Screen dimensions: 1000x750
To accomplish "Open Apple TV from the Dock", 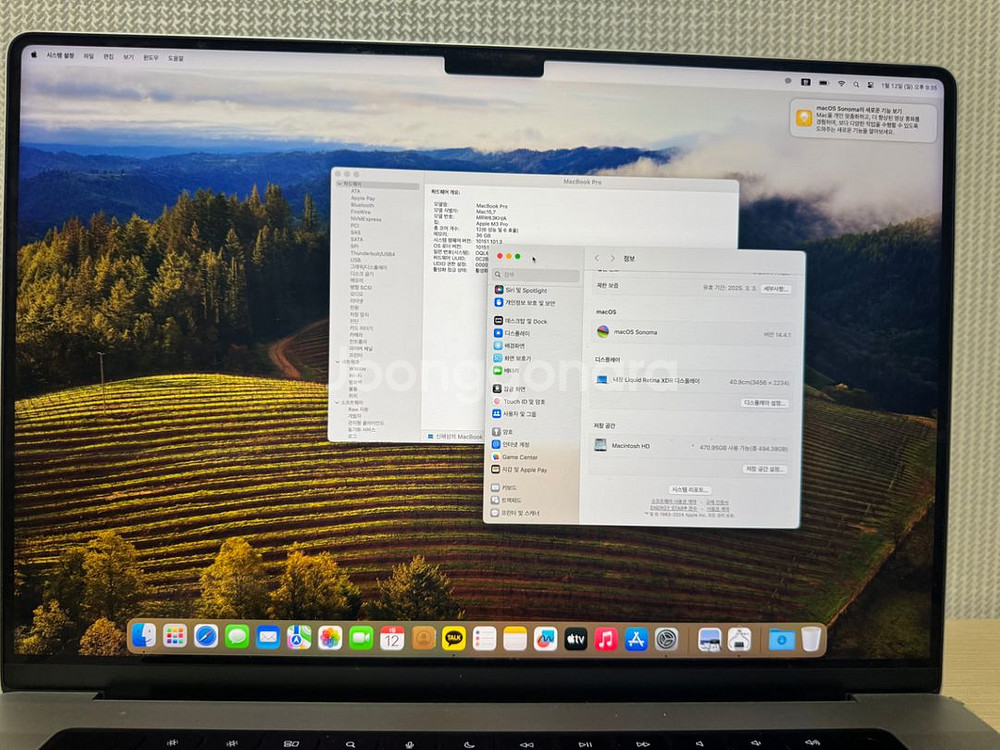I will pos(575,638).
